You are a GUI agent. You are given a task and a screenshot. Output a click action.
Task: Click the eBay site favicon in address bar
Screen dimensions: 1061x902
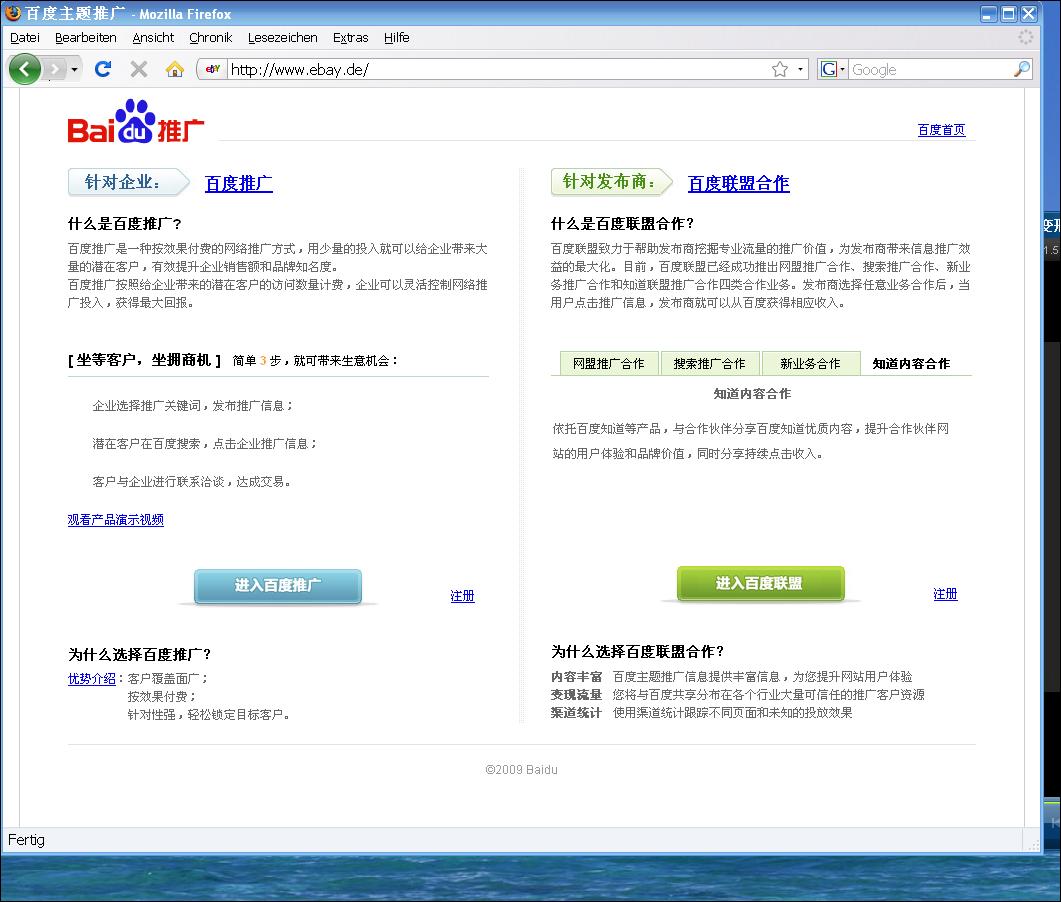[x=212, y=69]
